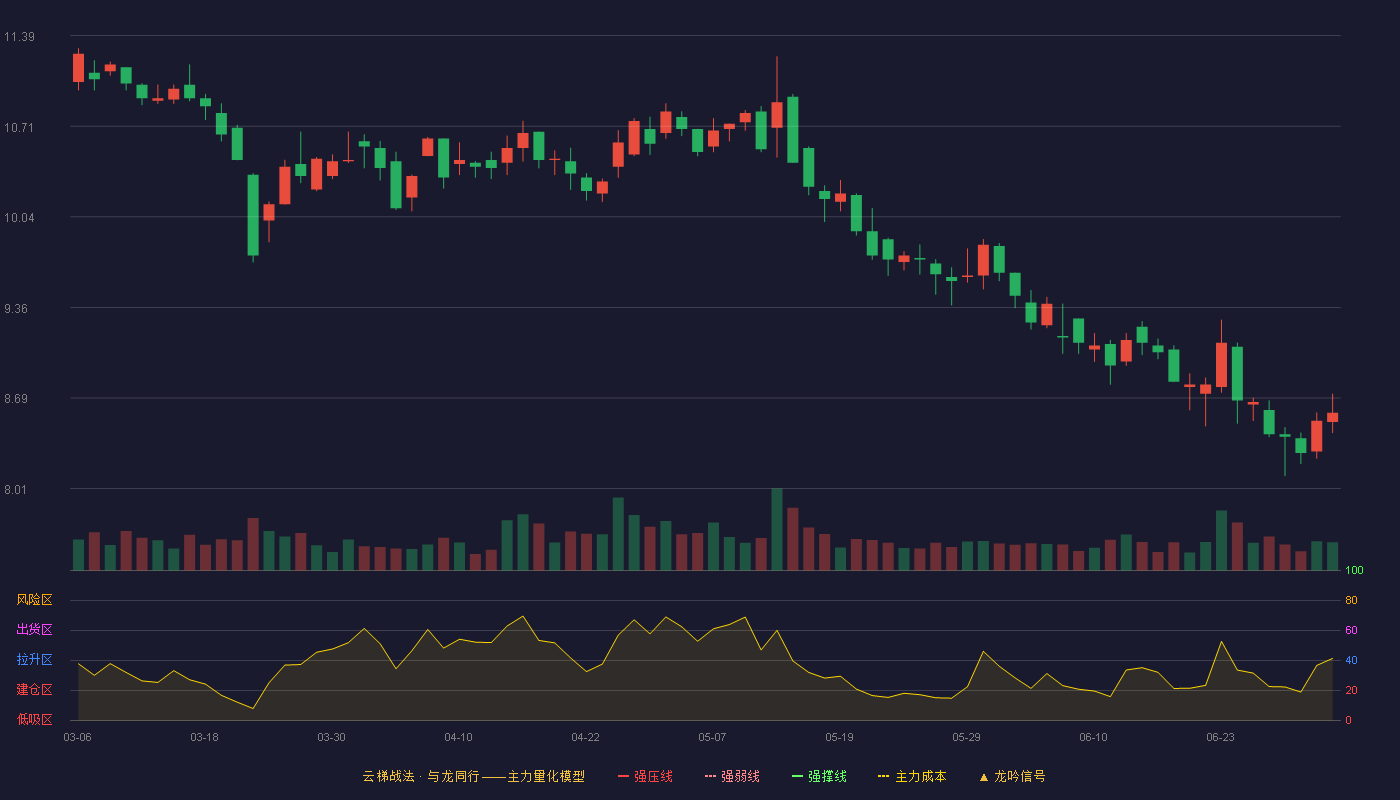Click the 03-18 date label
This screenshot has width=1400, height=800.
point(204,737)
